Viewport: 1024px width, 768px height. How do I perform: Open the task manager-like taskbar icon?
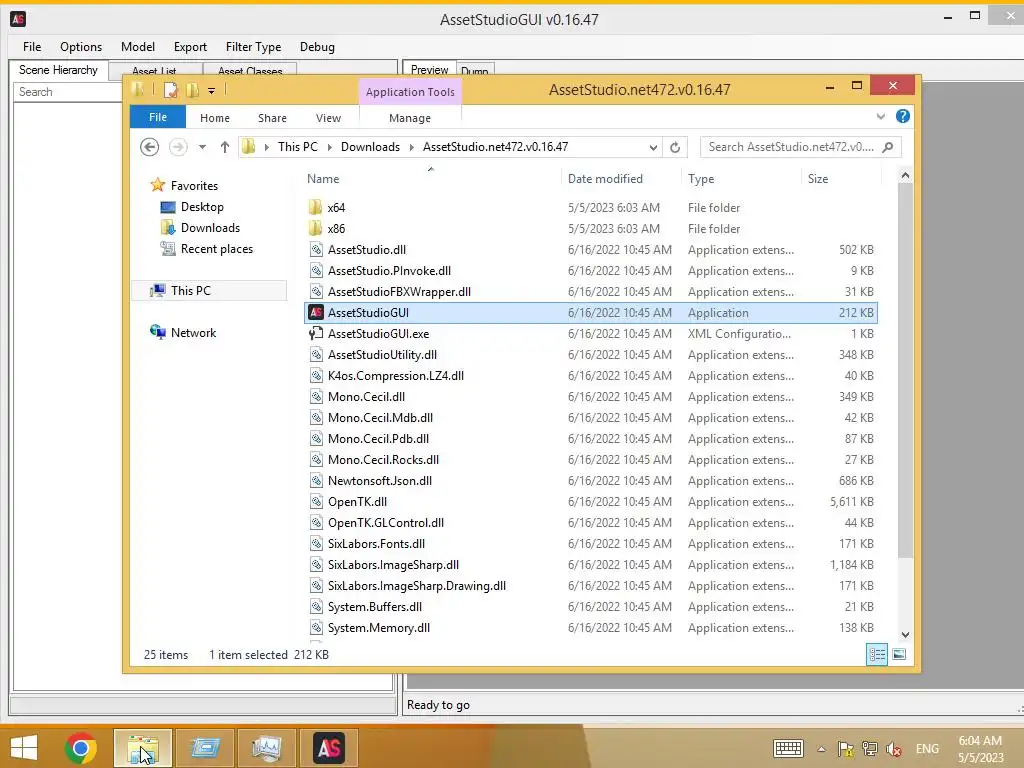tap(266, 748)
